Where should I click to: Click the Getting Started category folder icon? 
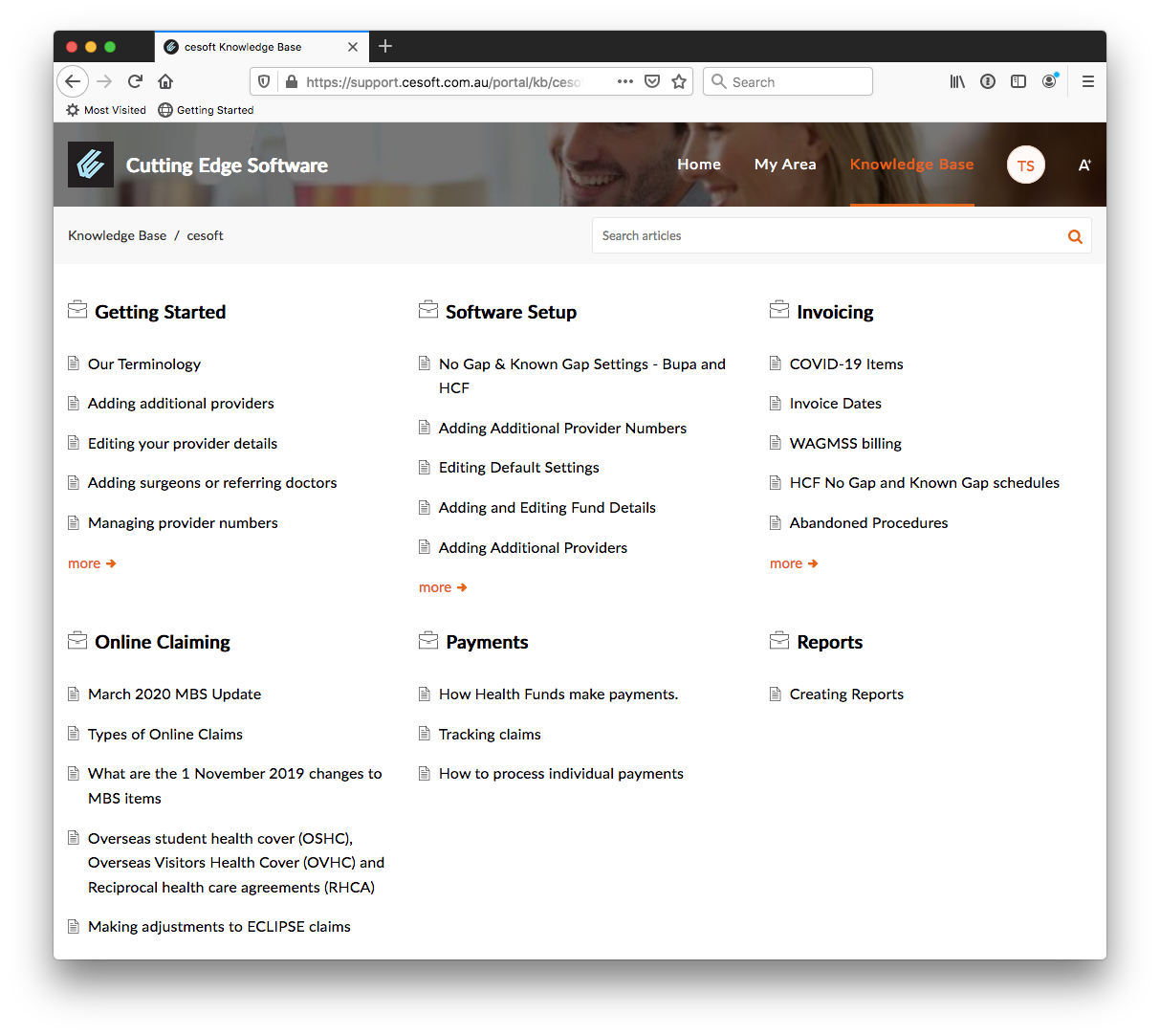click(77, 310)
